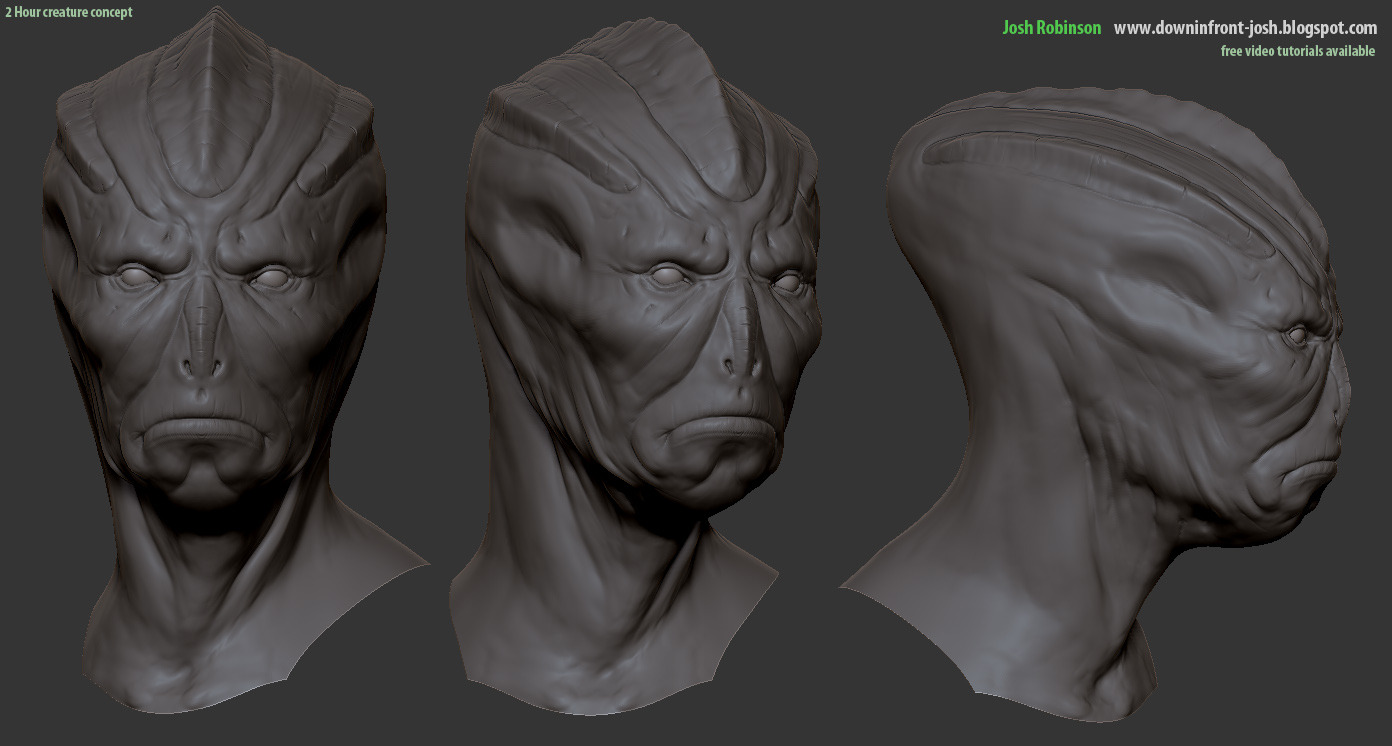
Task: Click the eye of the side profile head
Action: point(1298,336)
